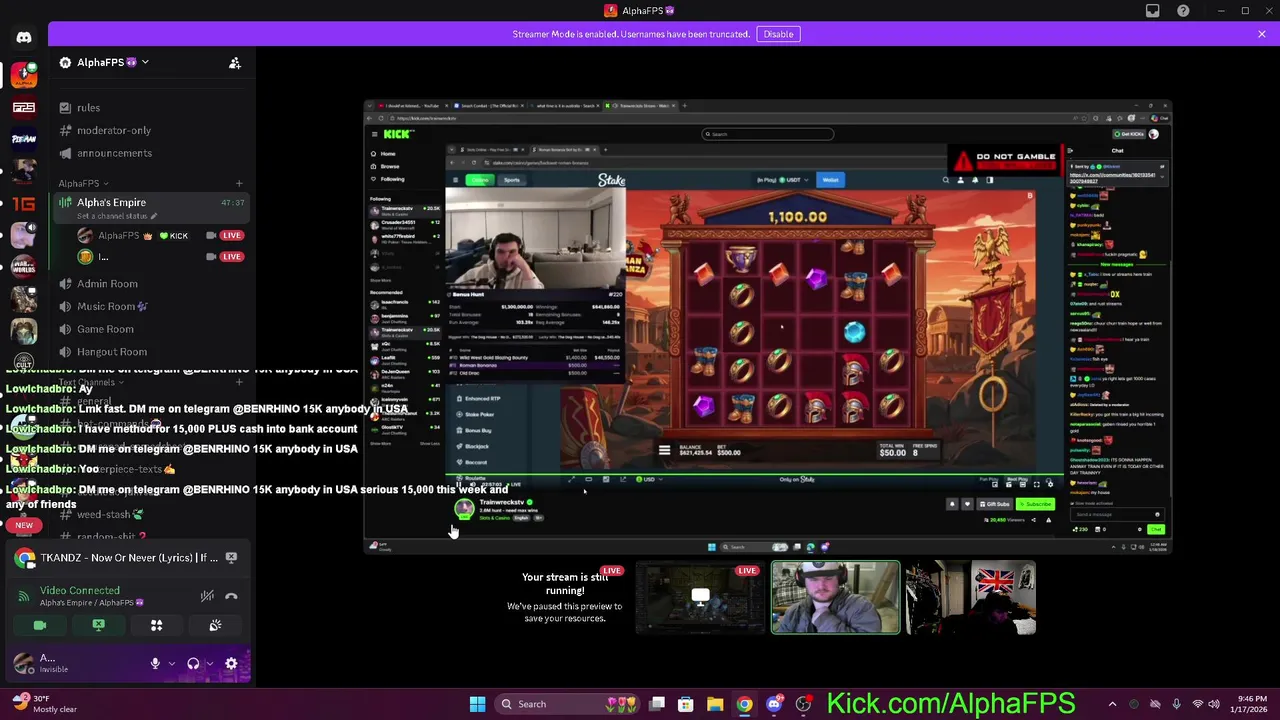Toggle screen share in voice panel
1280x720 pixels.
click(98, 625)
